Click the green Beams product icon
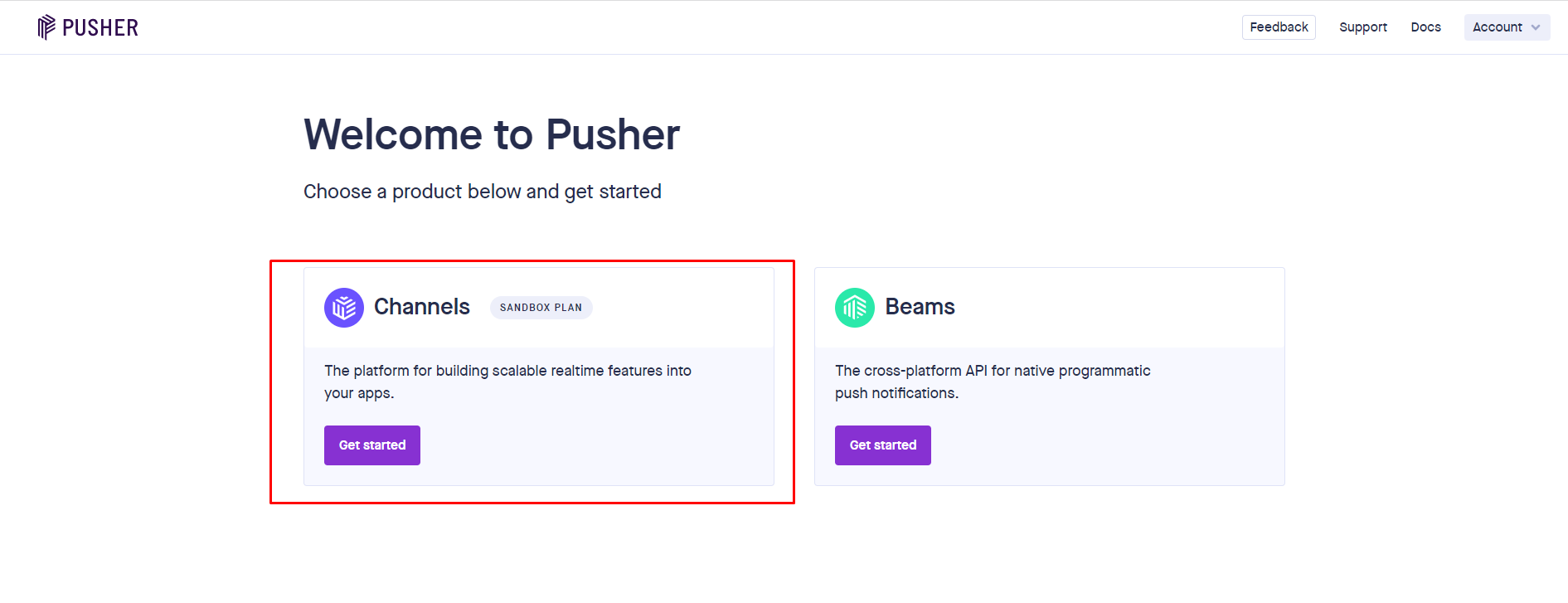1568x603 pixels. tap(855, 308)
